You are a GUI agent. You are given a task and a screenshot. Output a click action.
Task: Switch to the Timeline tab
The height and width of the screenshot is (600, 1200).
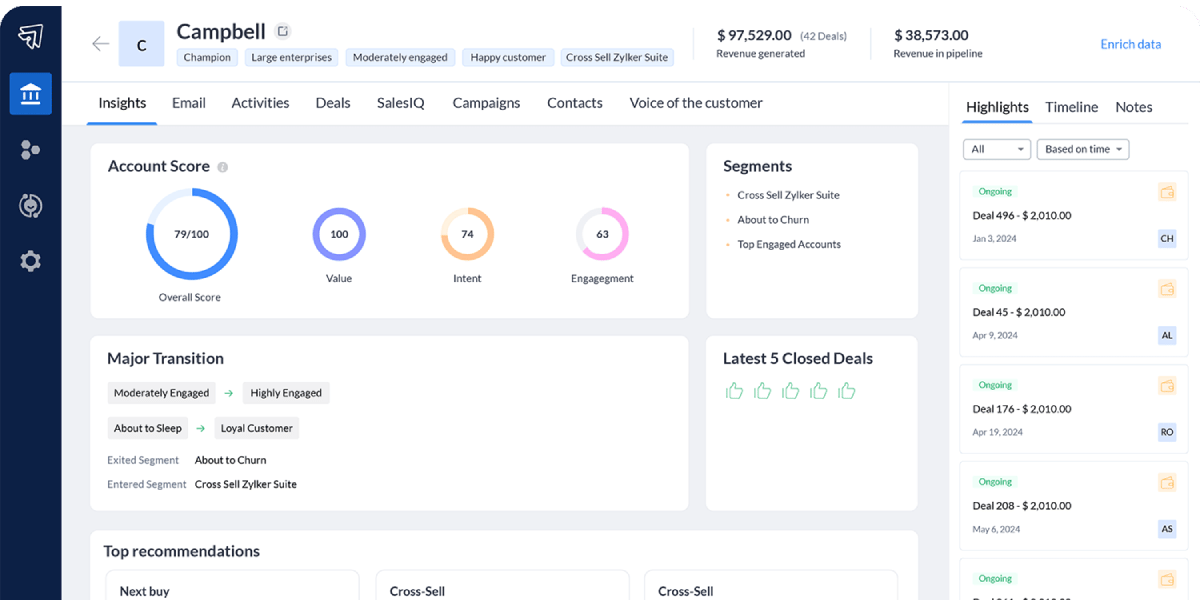click(1071, 106)
